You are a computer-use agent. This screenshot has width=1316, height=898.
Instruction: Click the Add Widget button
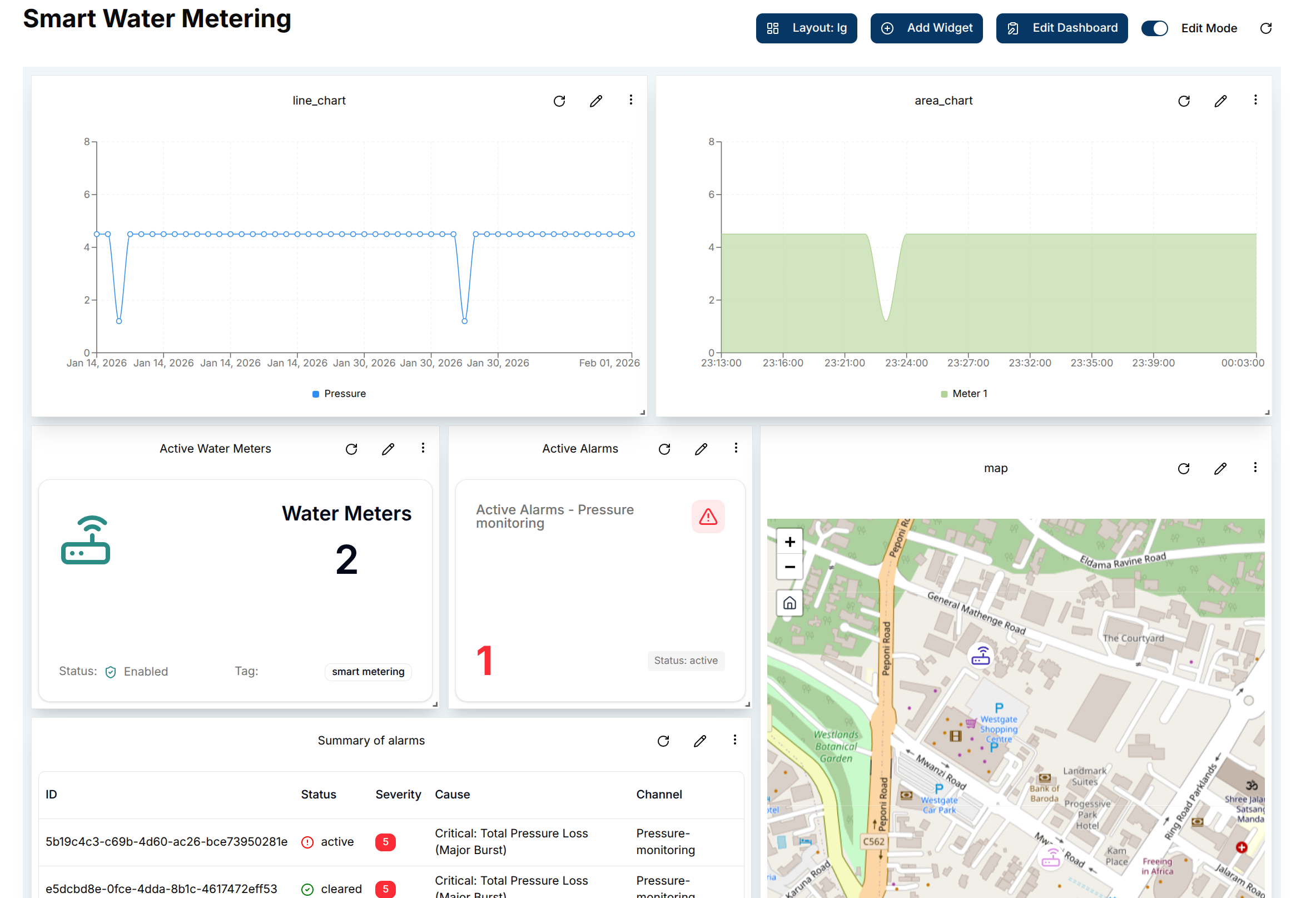pos(926,28)
